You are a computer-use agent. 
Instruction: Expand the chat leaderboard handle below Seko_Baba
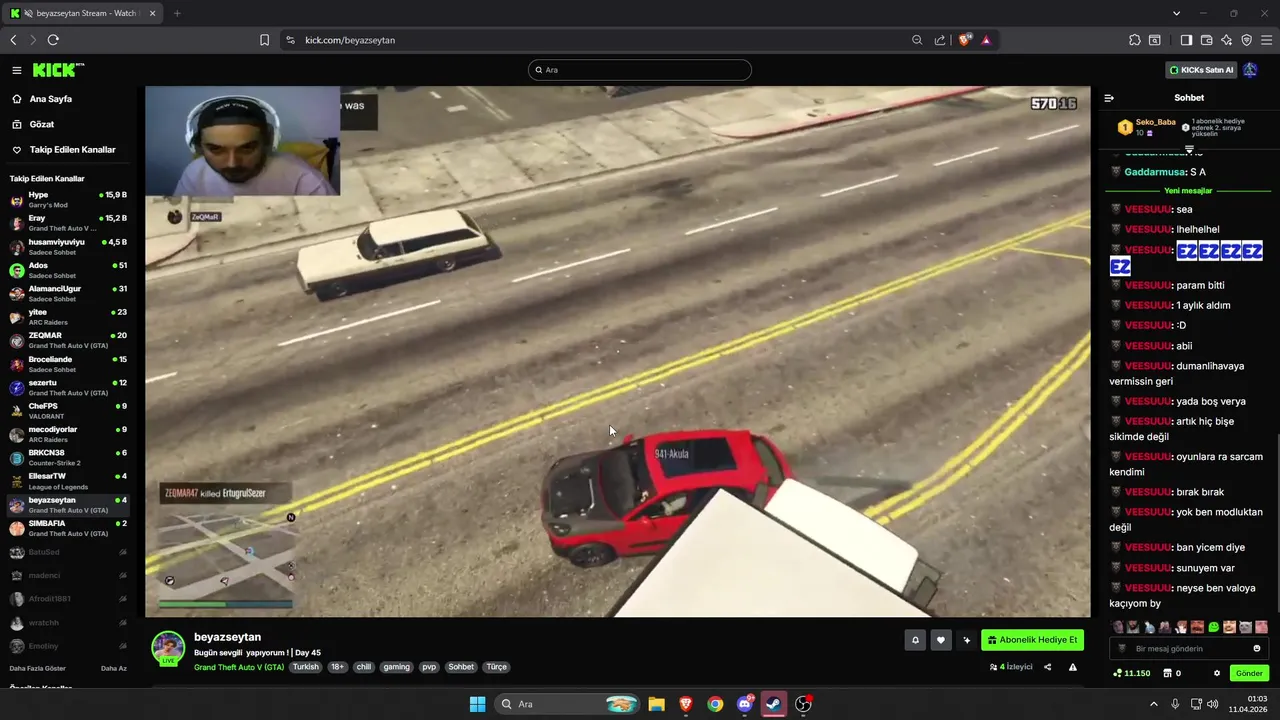coord(1189,149)
